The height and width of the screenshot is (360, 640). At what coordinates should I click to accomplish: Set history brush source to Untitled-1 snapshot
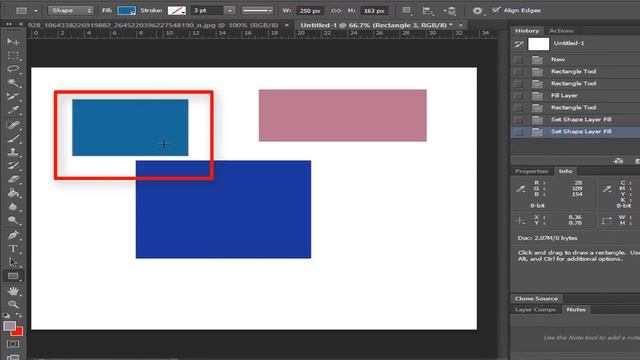519,44
